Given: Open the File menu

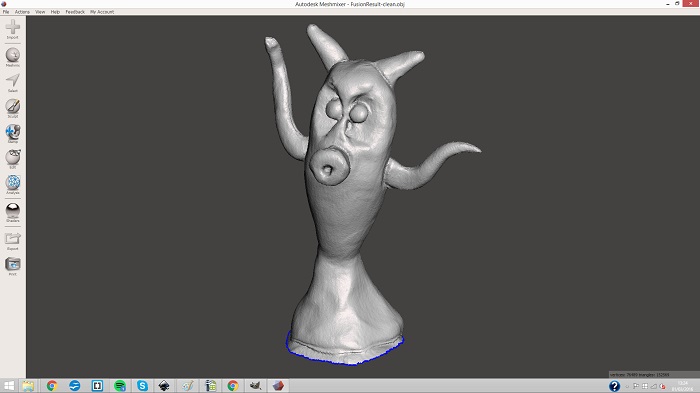Looking at the screenshot, I should (6, 12).
